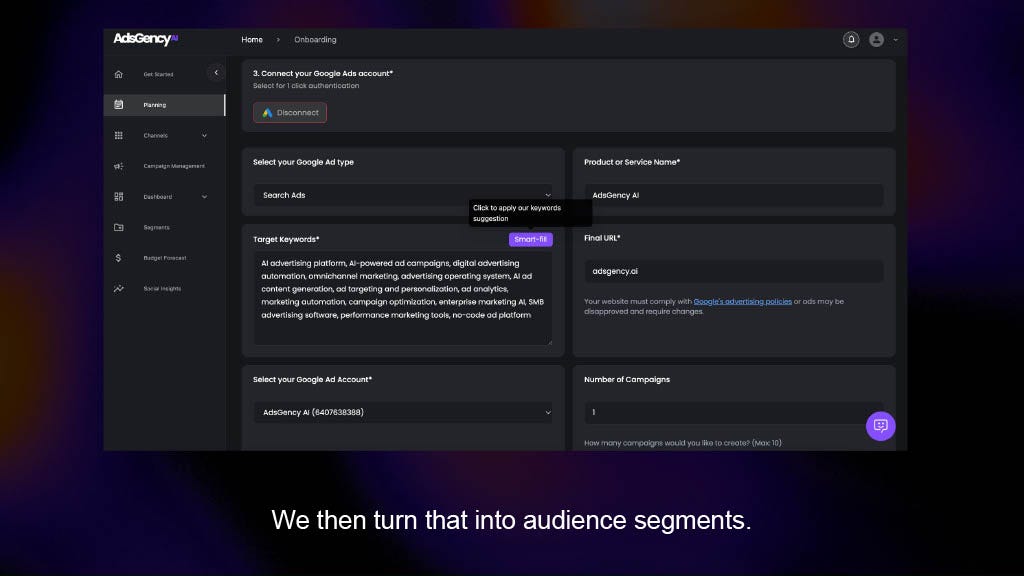Click the Campaign Management megaphone icon
The width and height of the screenshot is (1024, 576).
coord(119,166)
